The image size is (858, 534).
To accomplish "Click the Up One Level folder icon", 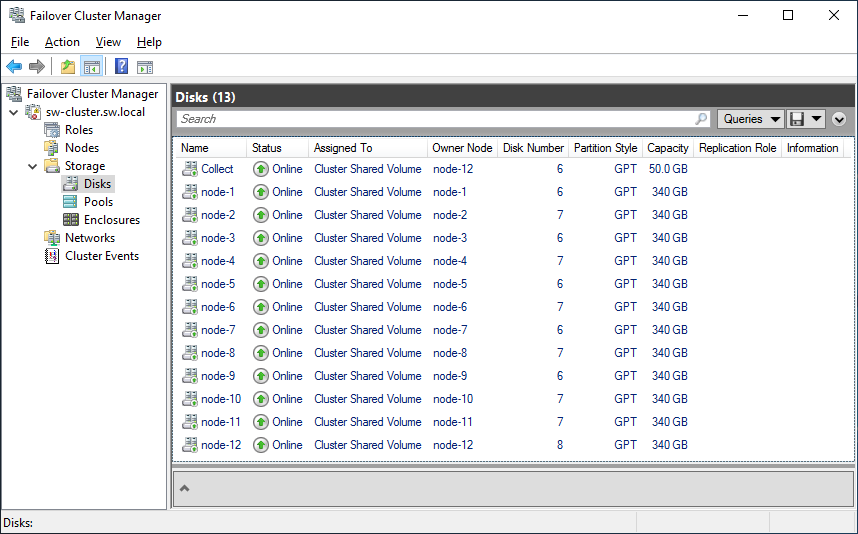I will coord(68,67).
